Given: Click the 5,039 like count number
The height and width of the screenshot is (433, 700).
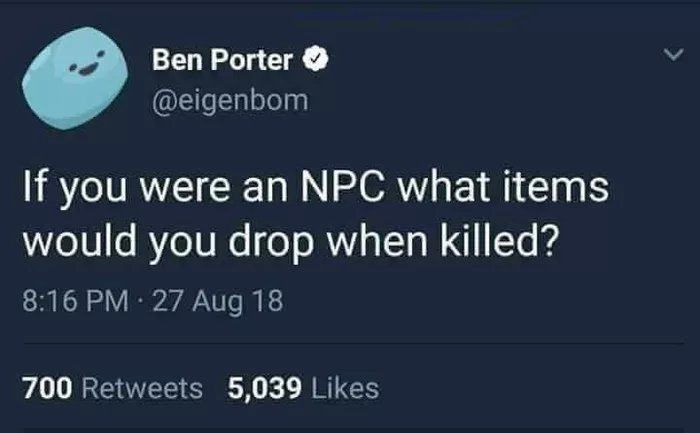Looking at the screenshot, I should [x=264, y=388].
